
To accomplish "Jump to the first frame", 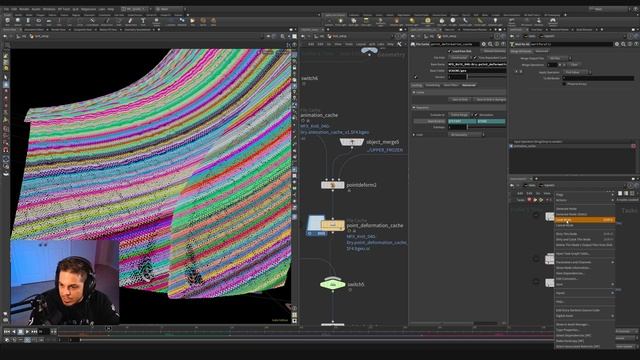I will 7,332.
